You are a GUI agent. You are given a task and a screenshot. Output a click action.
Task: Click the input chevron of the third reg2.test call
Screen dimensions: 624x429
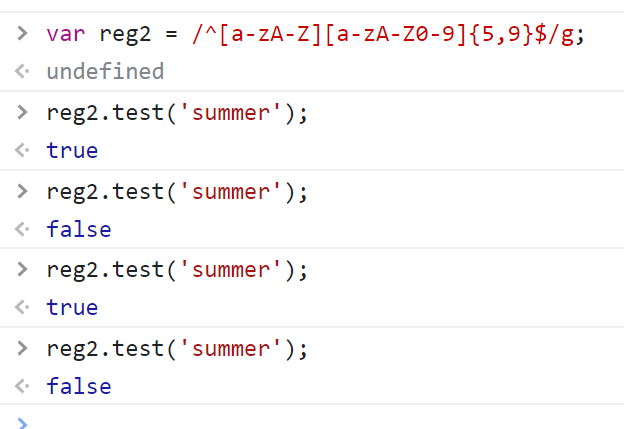coord(22,270)
